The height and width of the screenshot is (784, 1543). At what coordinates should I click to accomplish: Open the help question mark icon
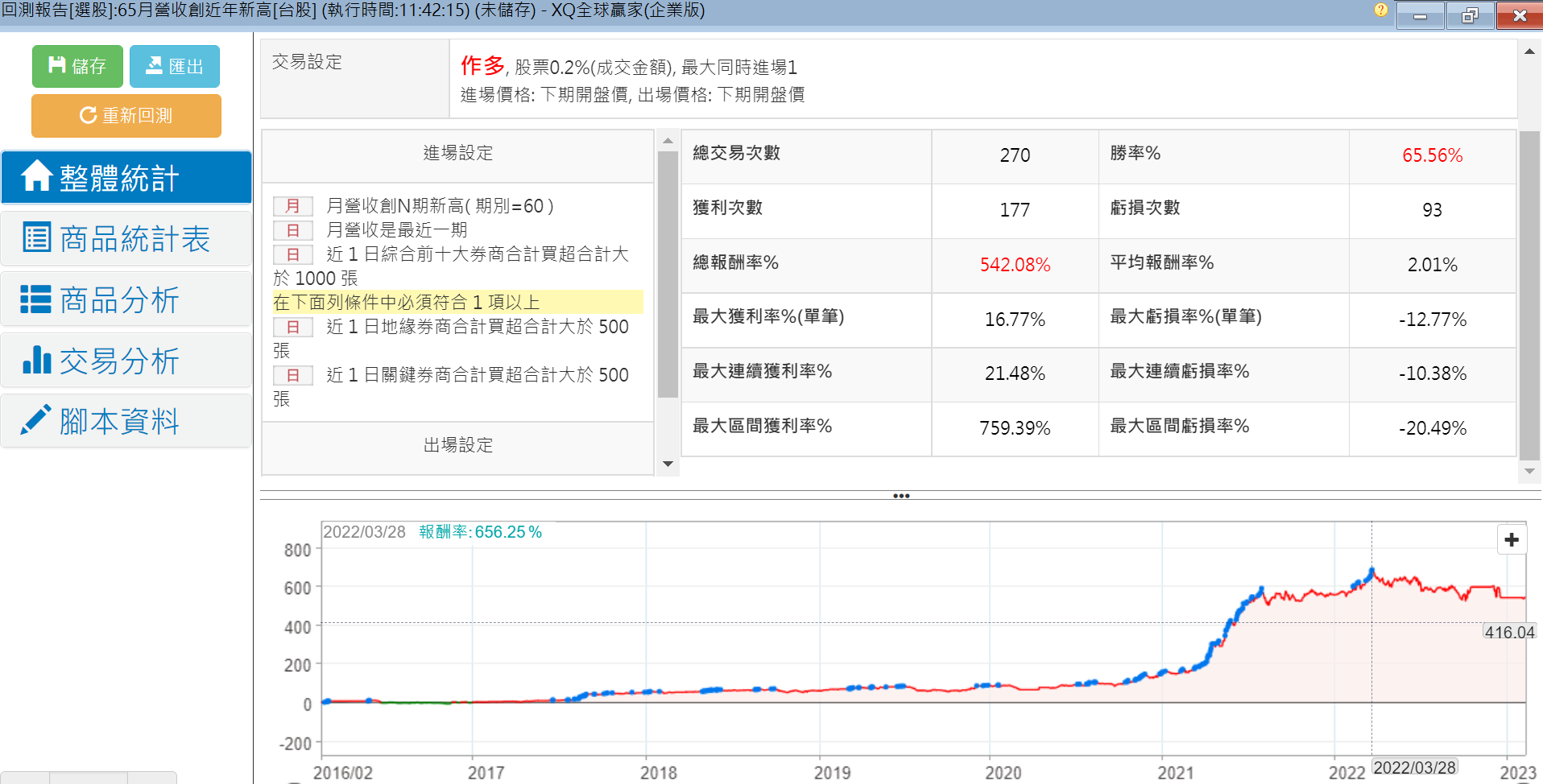(x=1380, y=10)
